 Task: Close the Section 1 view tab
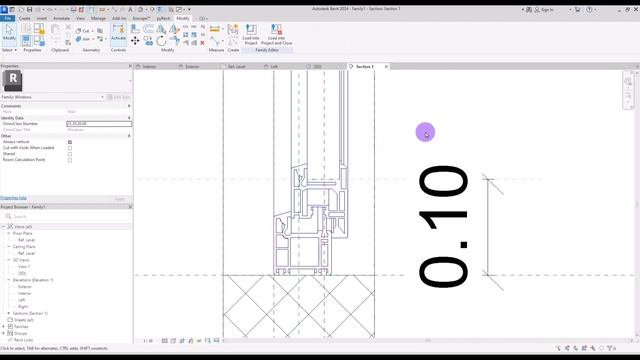pyautogui.click(x=386, y=66)
